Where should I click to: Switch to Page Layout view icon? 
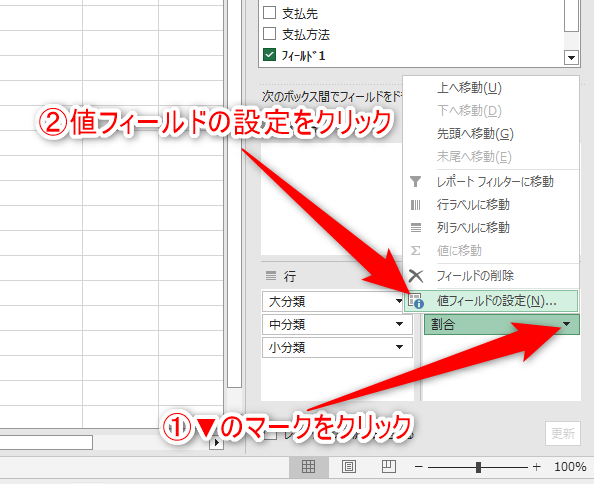tap(349, 467)
